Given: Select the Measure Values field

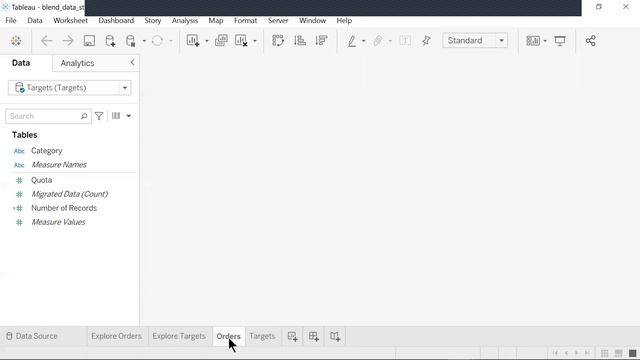Looking at the screenshot, I should tap(58, 222).
